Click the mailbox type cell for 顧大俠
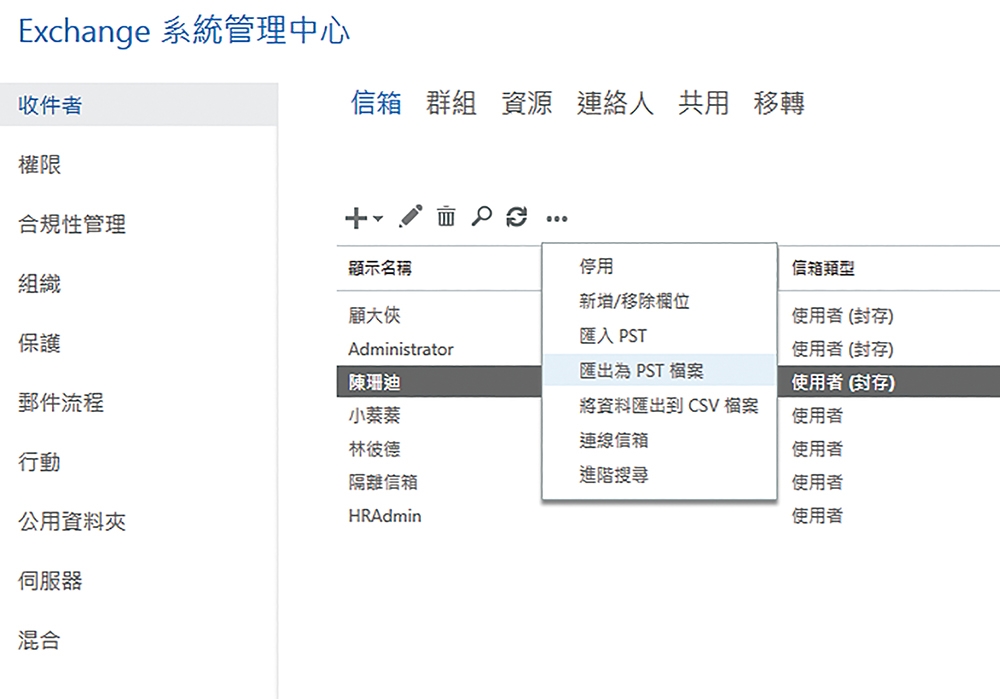The height and width of the screenshot is (699, 1000). [x=842, y=315]
